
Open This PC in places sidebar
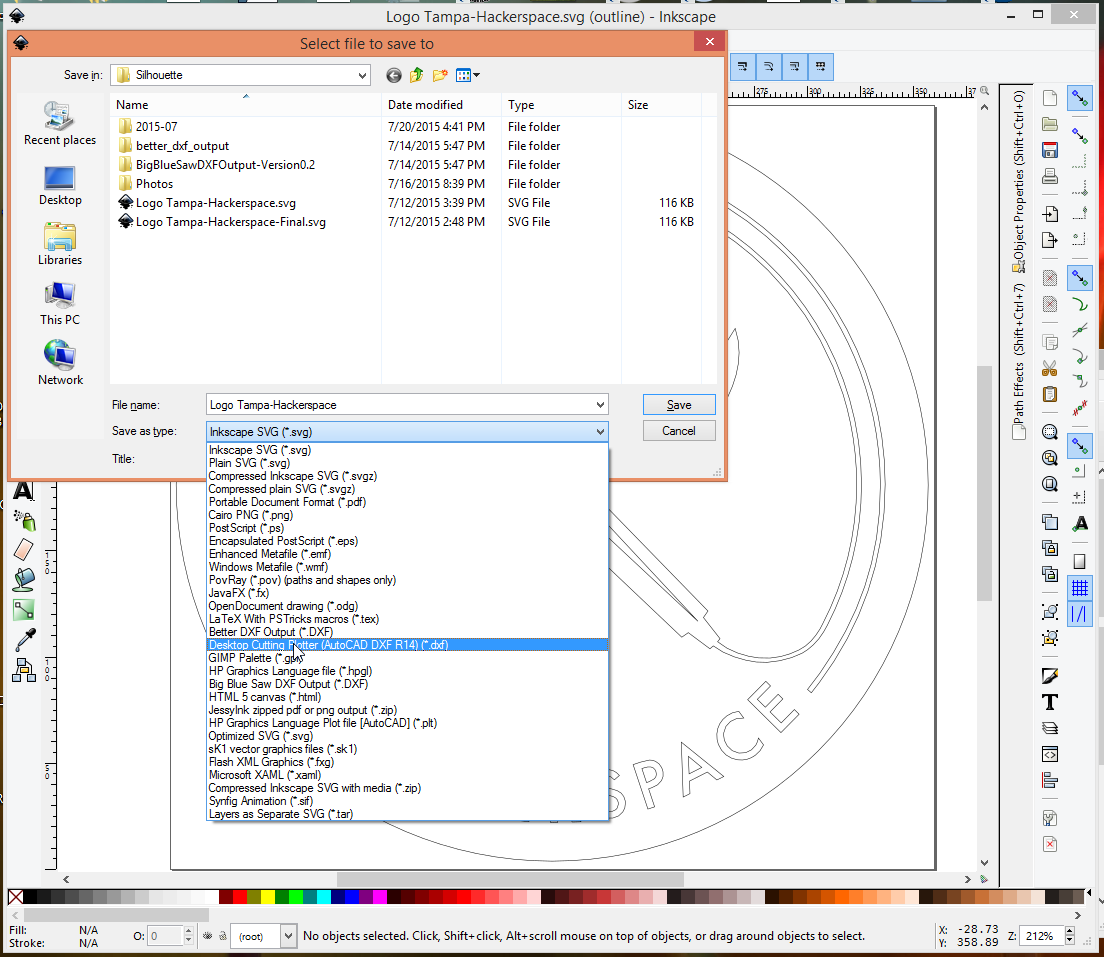(x=60, y=304)
